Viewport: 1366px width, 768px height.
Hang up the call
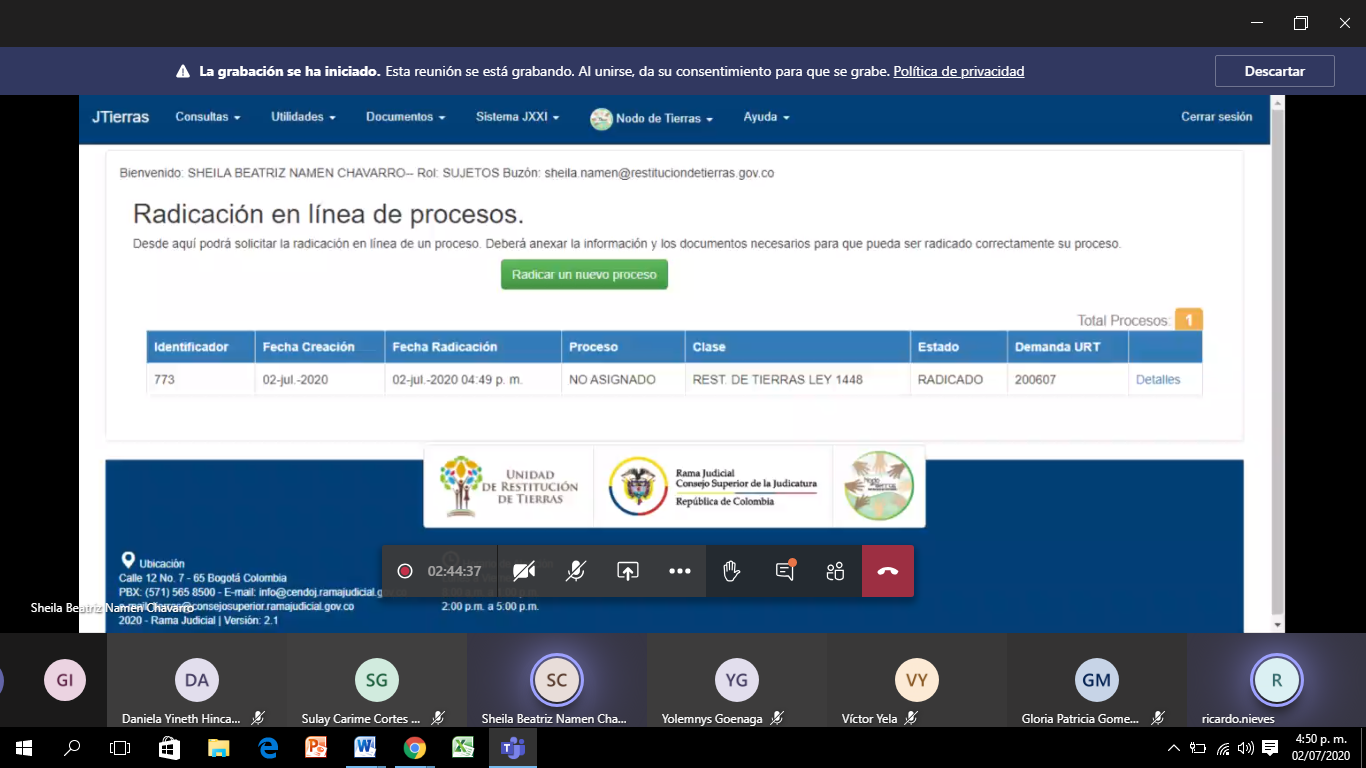point(888,571)
